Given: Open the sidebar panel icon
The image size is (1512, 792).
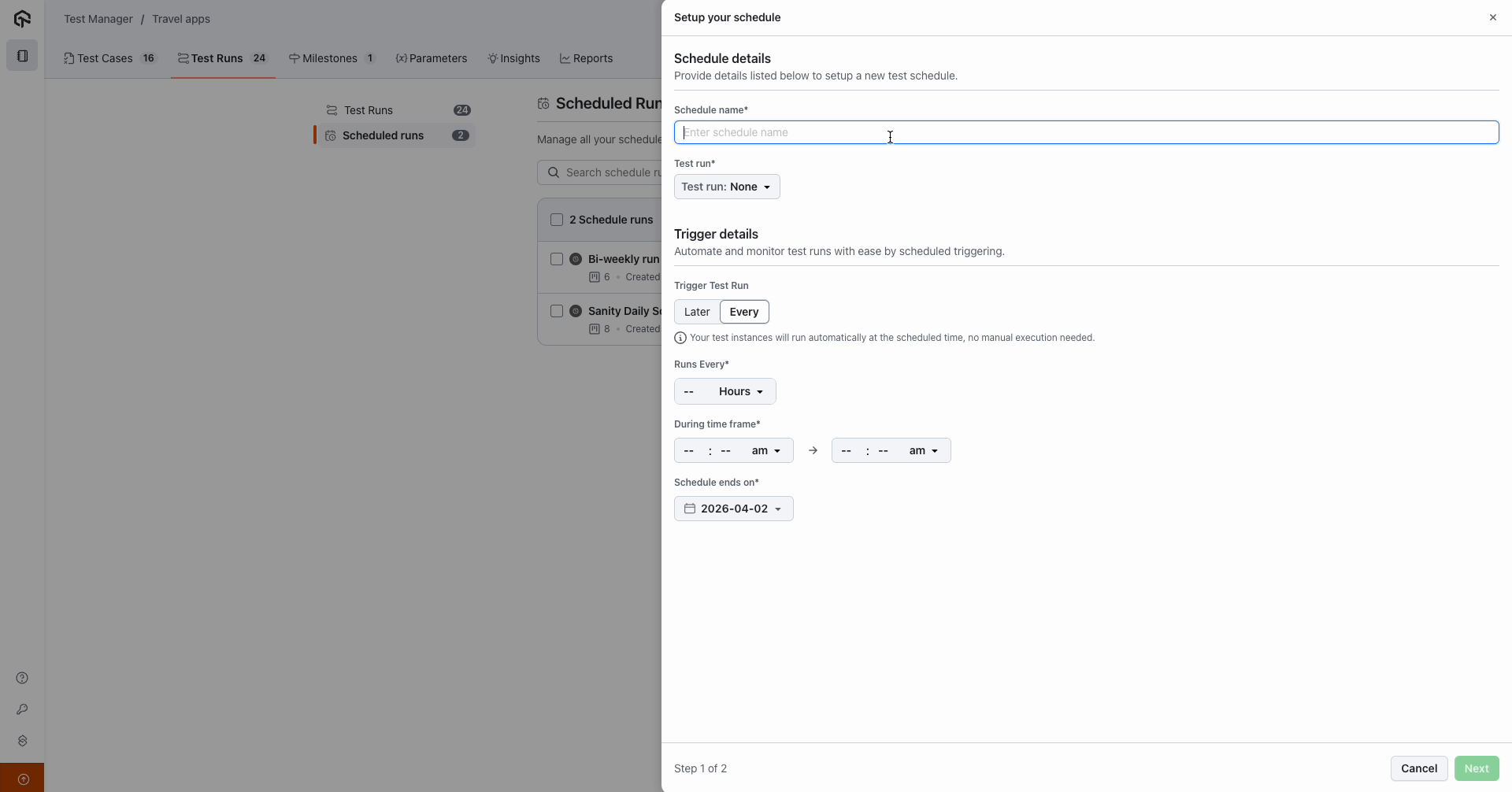Looking at the screenshot, I should coord(22,56).
